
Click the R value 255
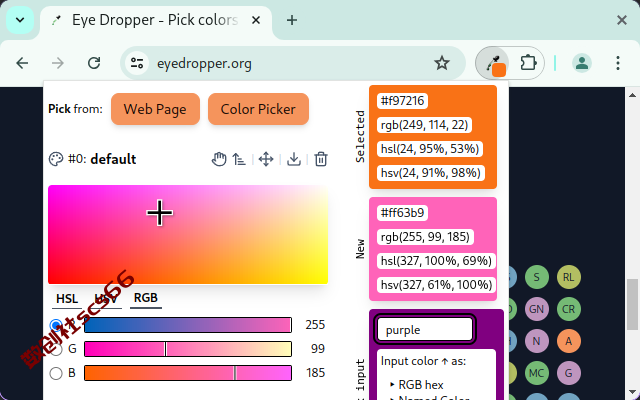pos(315,325)
